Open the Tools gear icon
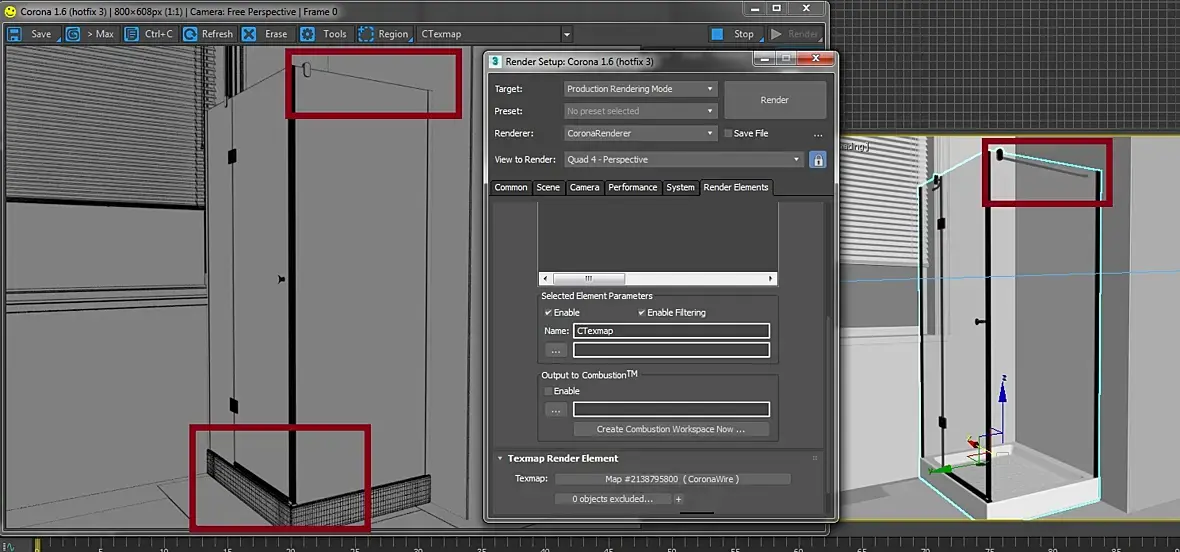 pos(307,34)
